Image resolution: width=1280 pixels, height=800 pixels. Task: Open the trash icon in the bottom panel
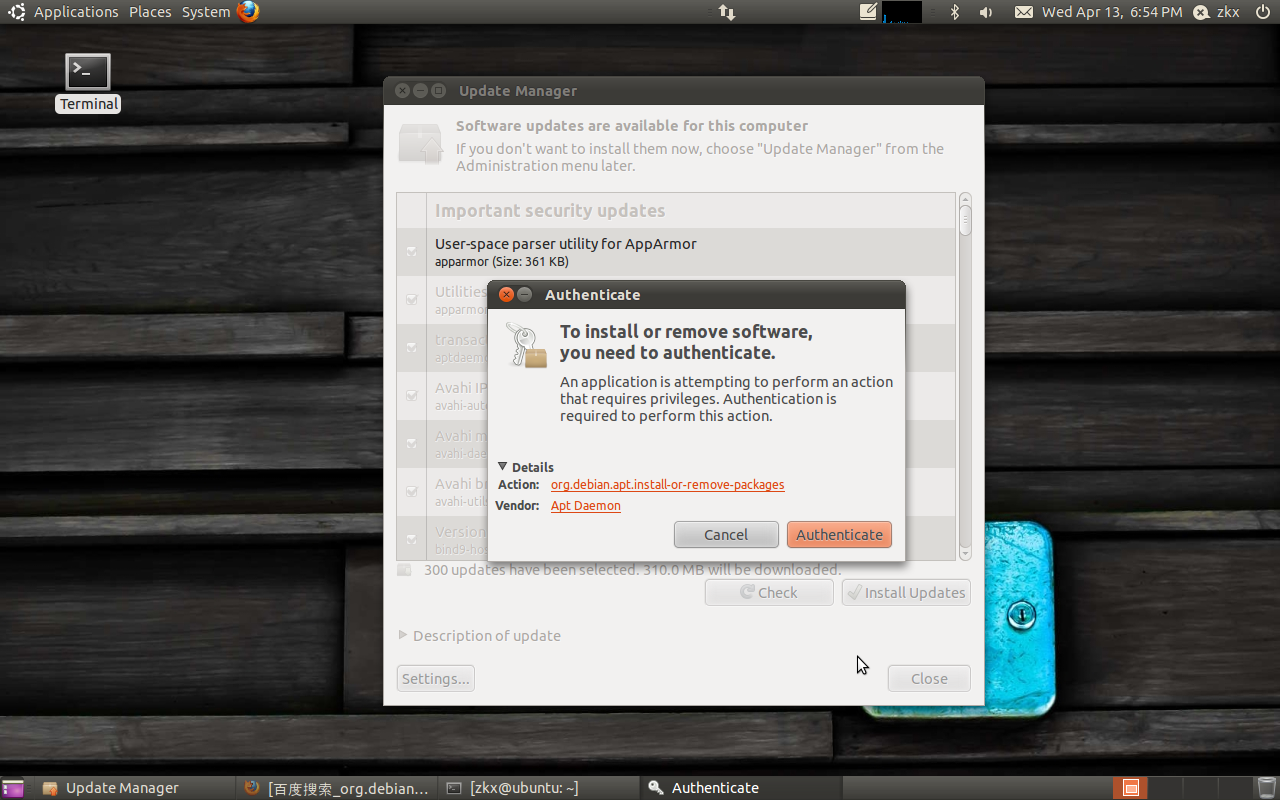(x=1266, y=788)
